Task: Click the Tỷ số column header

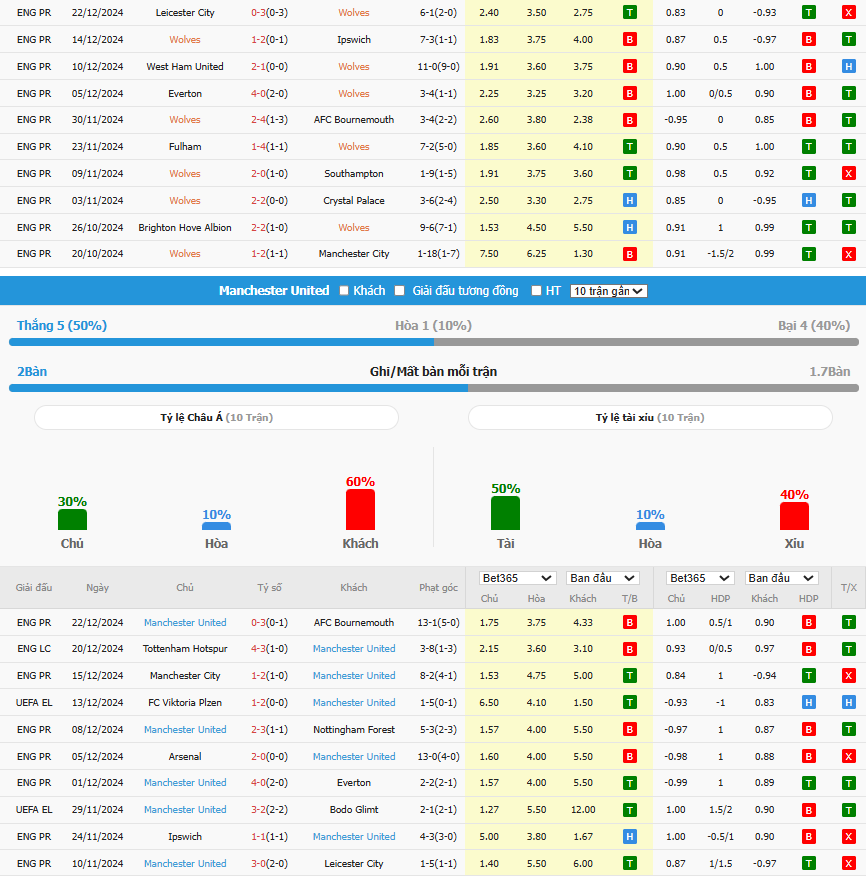Action: tap(270, 587)
